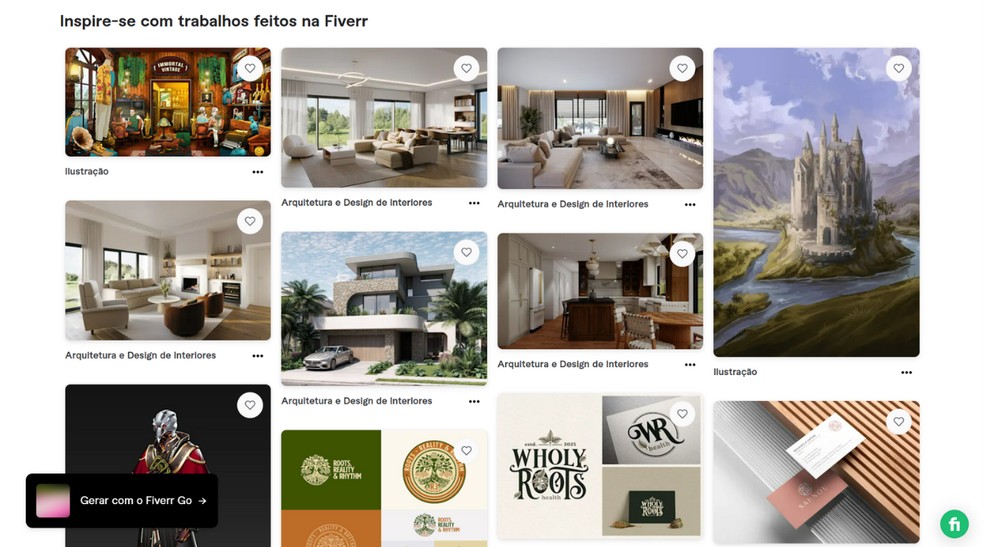Open the Wholy Roots logo design thumbnail

(x=600, y=466)
